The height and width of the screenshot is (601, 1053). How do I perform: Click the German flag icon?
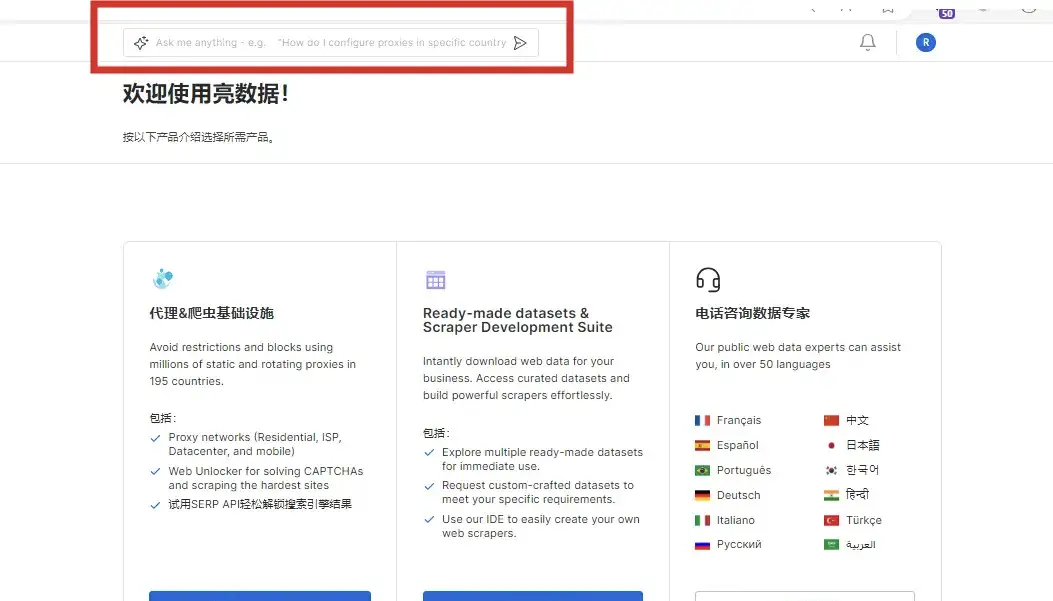tap(702, 495)
